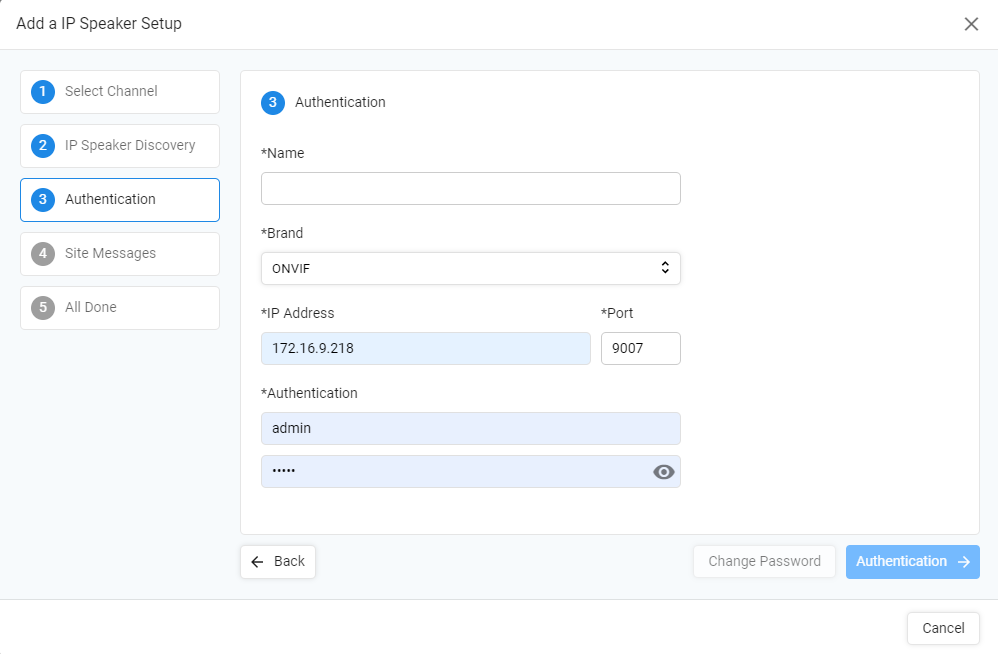Open the All Done step

(x=120, y=308)
